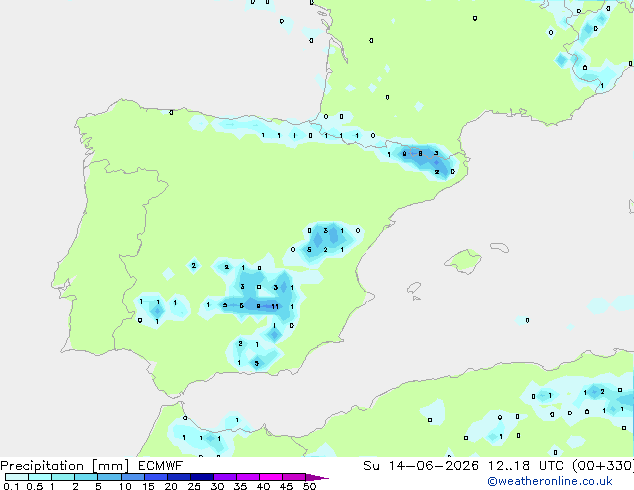
Task: Choose the 5–10 mm legend color box
Action: point(109,477)
